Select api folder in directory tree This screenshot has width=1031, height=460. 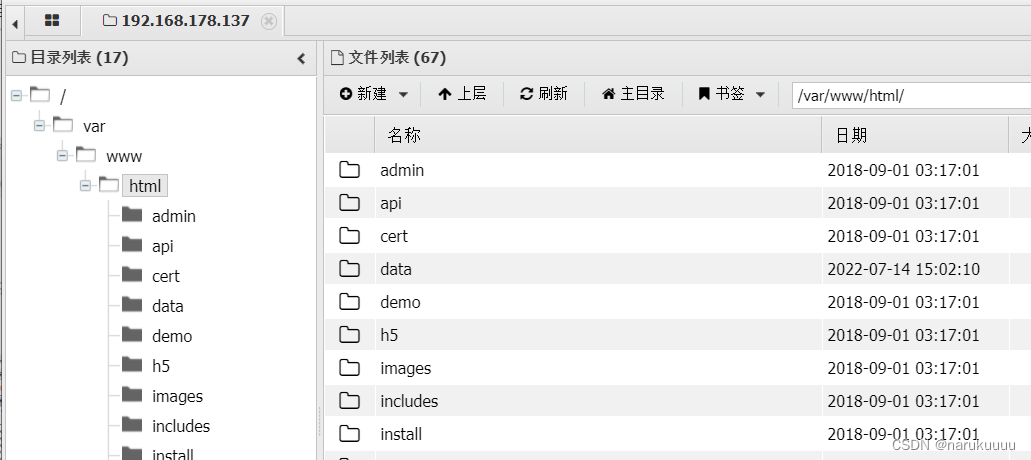pos(162,246)
